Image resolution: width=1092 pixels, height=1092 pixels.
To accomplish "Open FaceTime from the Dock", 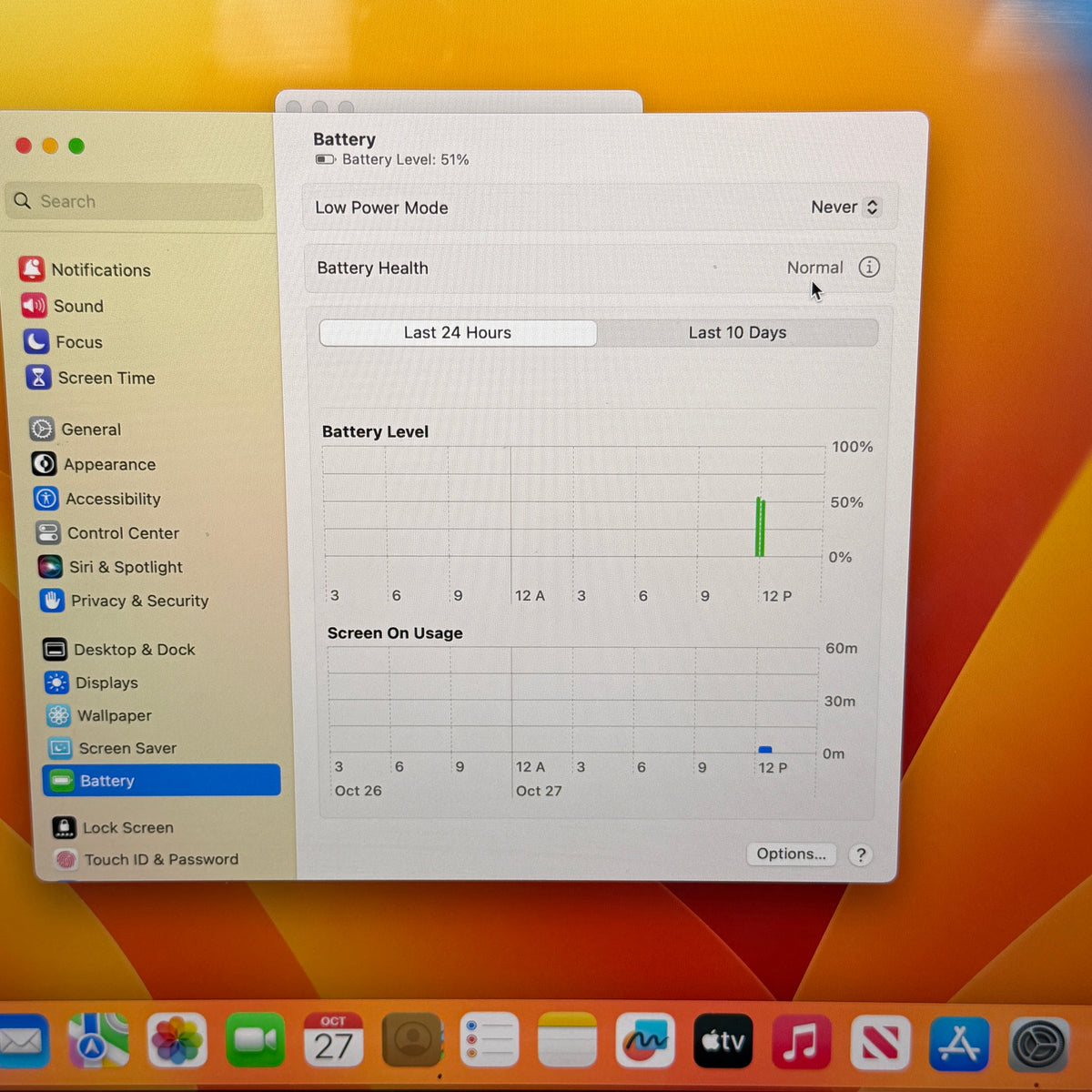I will tap(255, 1039).
